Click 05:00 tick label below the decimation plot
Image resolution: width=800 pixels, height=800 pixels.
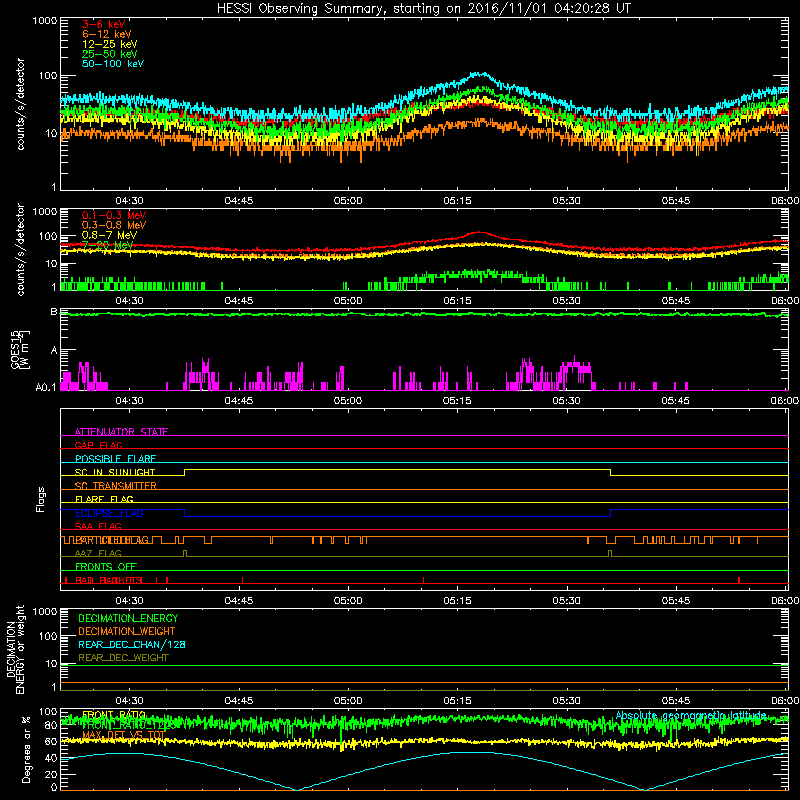(x=348, y=701)
